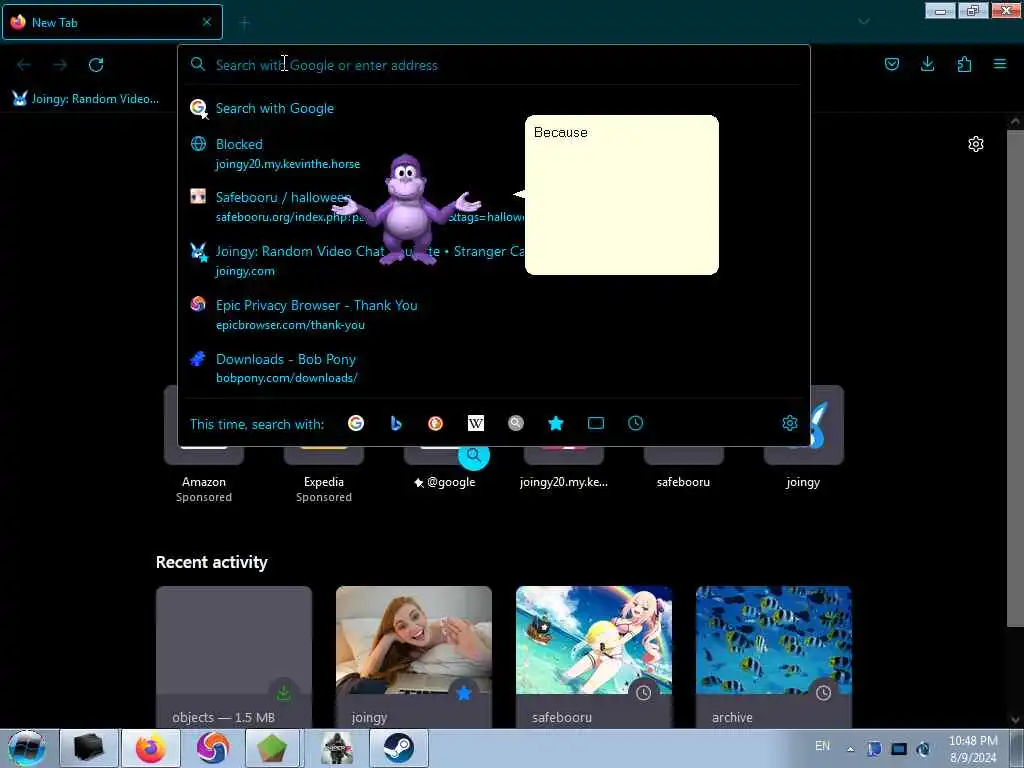Search this time with DuckDuckGo icon
The width and height of the screenshot is (1024, 768).
coord(436,423)
